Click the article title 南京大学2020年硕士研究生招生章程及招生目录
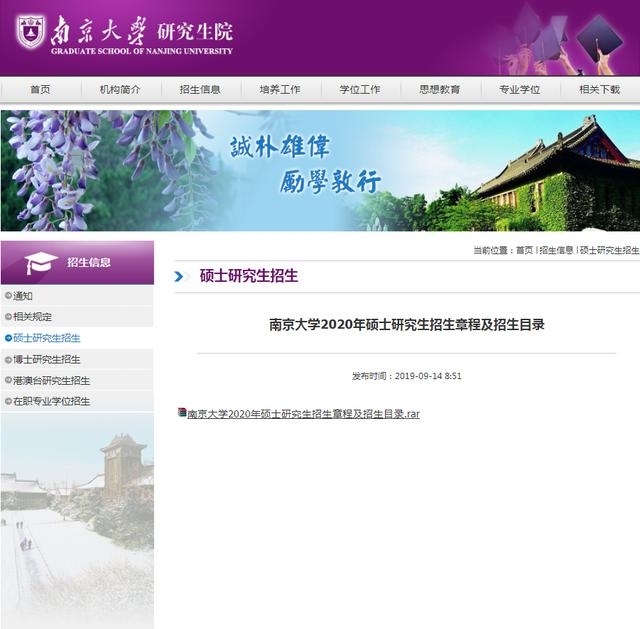The height and width of the screenshot is (629, 640). pos(407,325)
